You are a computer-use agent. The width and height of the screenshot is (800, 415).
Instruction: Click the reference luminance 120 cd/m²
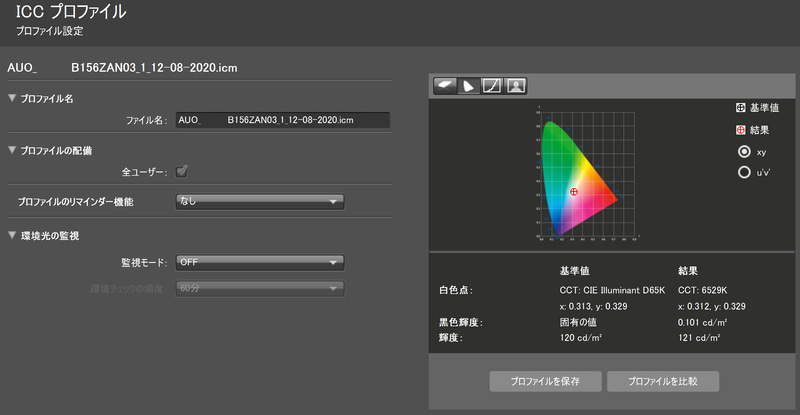[x=581, y=337]
